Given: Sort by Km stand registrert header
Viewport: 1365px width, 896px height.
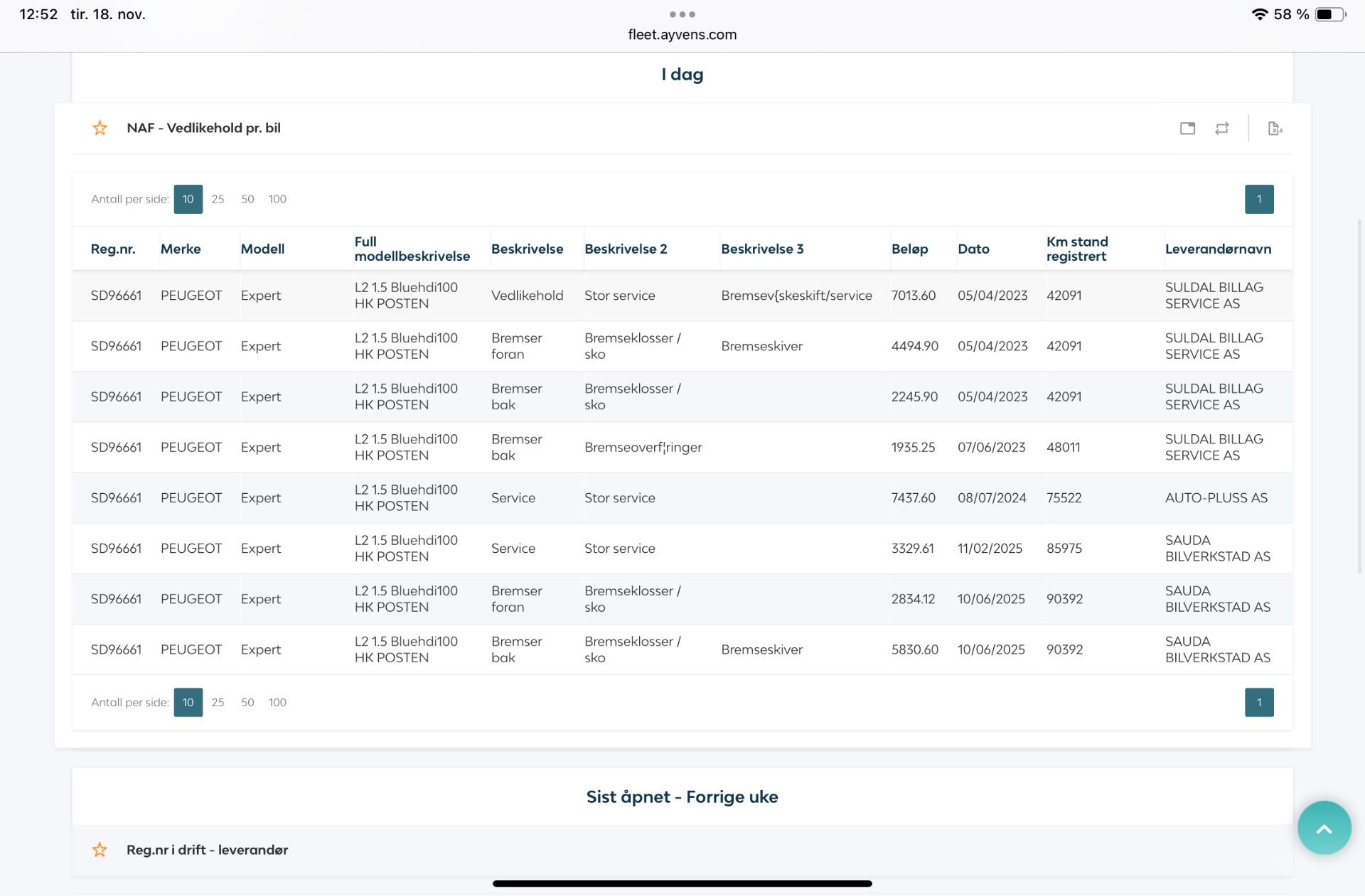Looking at the screenshot, I should 1076,249.
